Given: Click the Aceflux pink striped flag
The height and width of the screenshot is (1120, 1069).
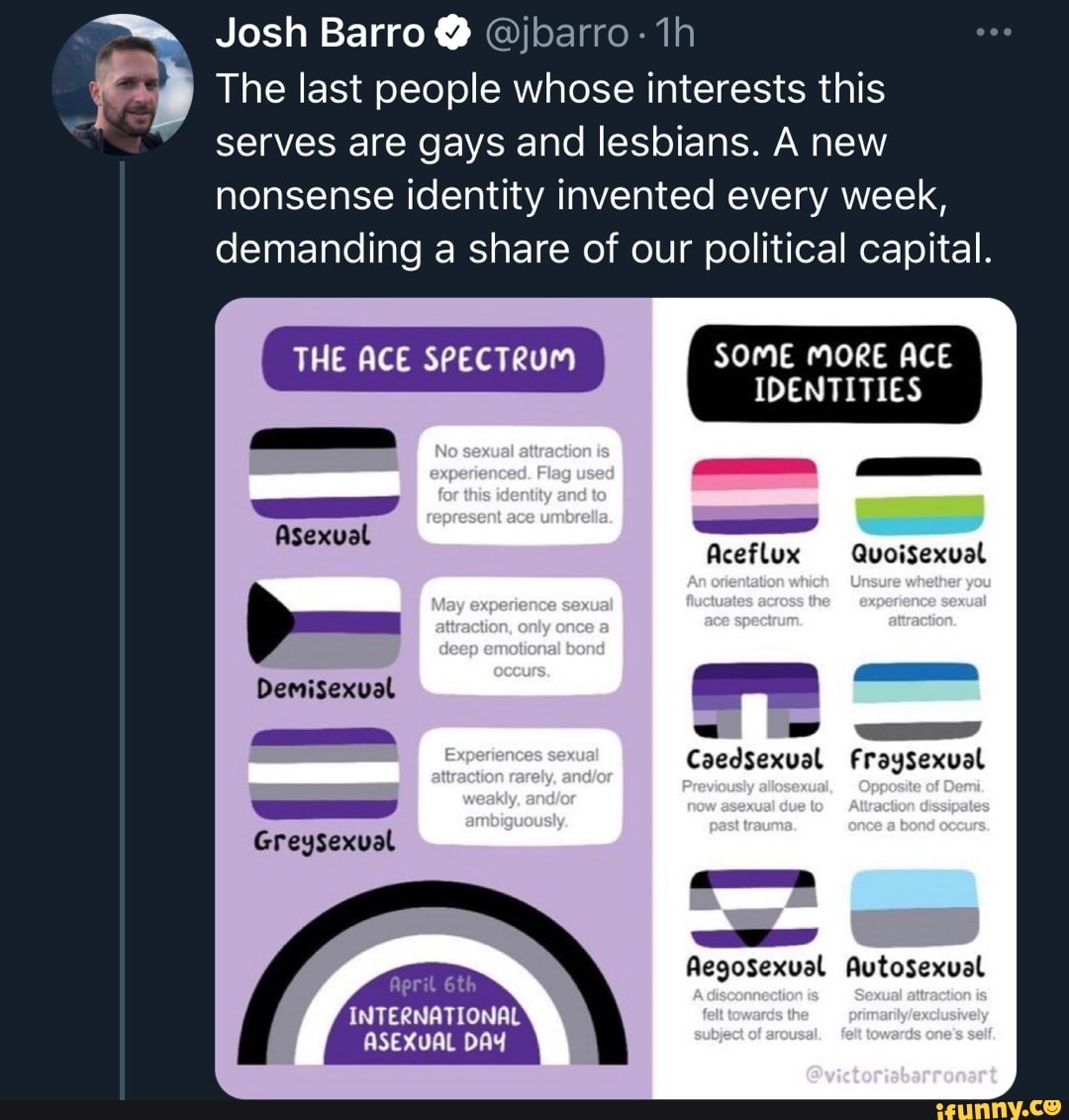Looking at the screenshot, I should point(754,495).
